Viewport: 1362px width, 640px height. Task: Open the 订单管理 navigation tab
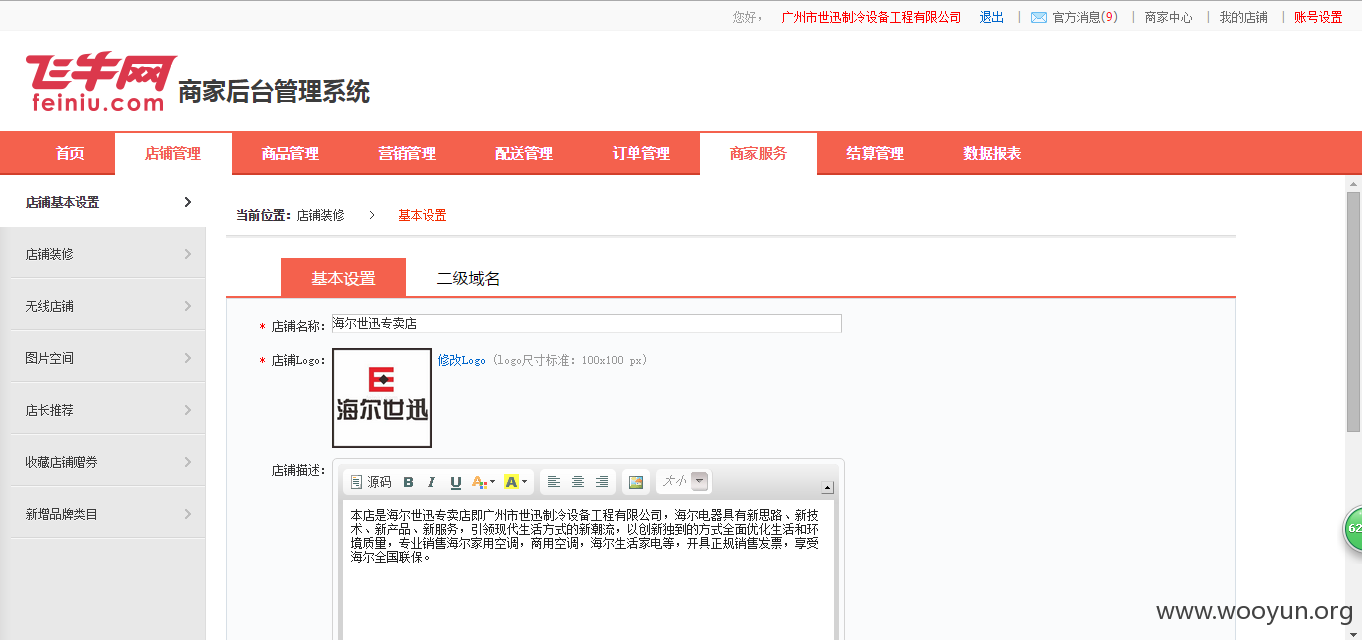(641, 153)
